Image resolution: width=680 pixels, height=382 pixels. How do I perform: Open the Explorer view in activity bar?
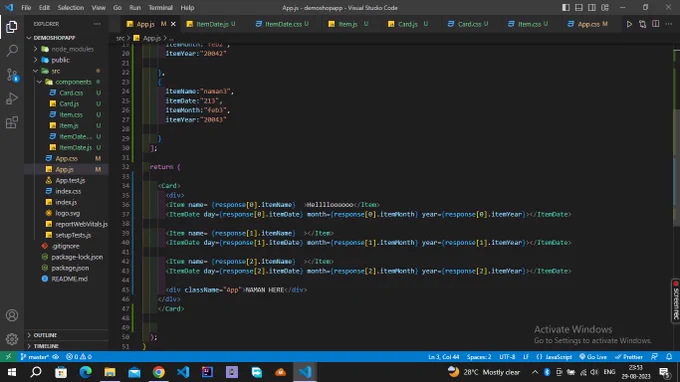tap(12, 27)
